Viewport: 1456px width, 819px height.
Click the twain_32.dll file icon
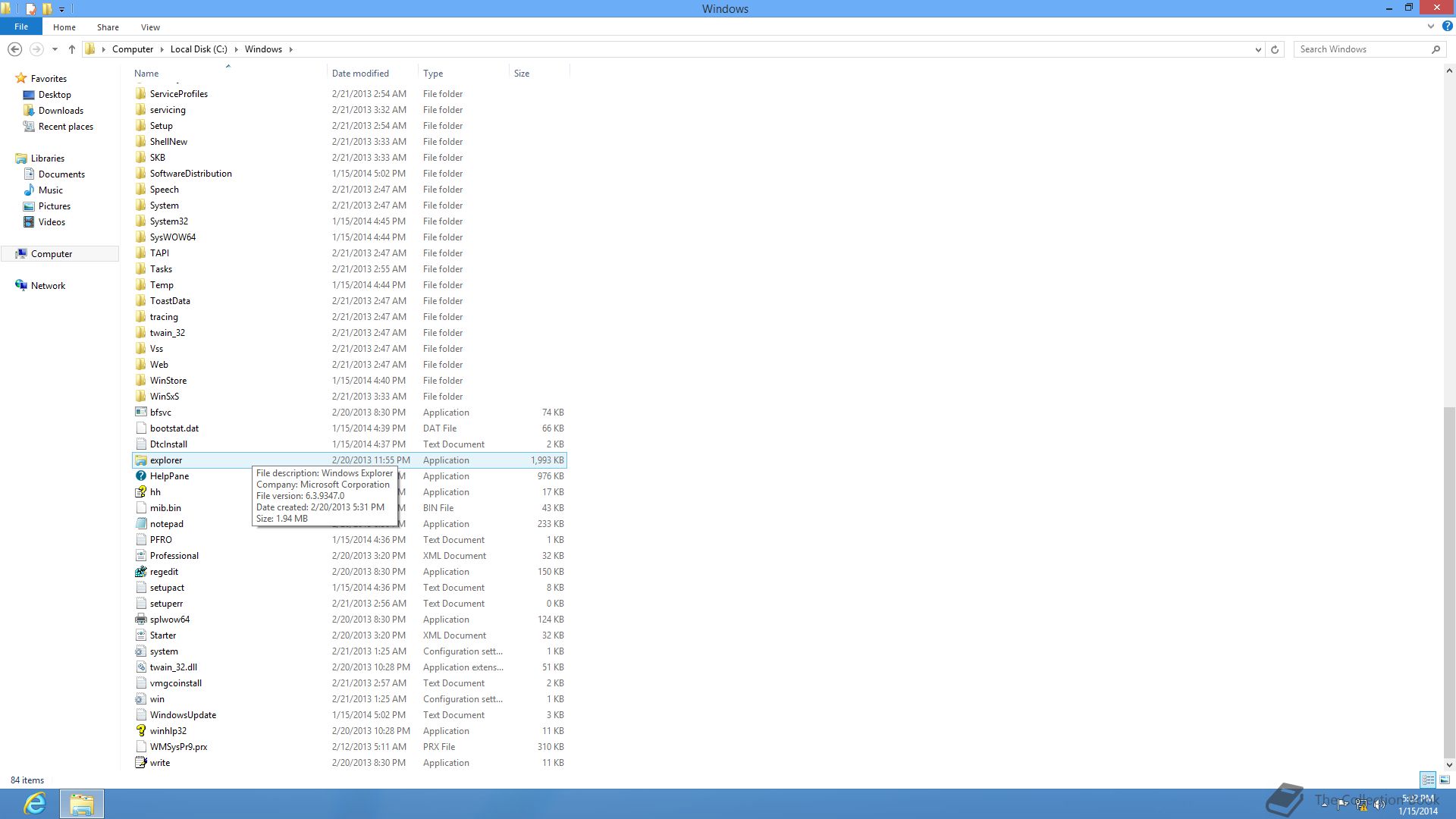coord(141,667)
